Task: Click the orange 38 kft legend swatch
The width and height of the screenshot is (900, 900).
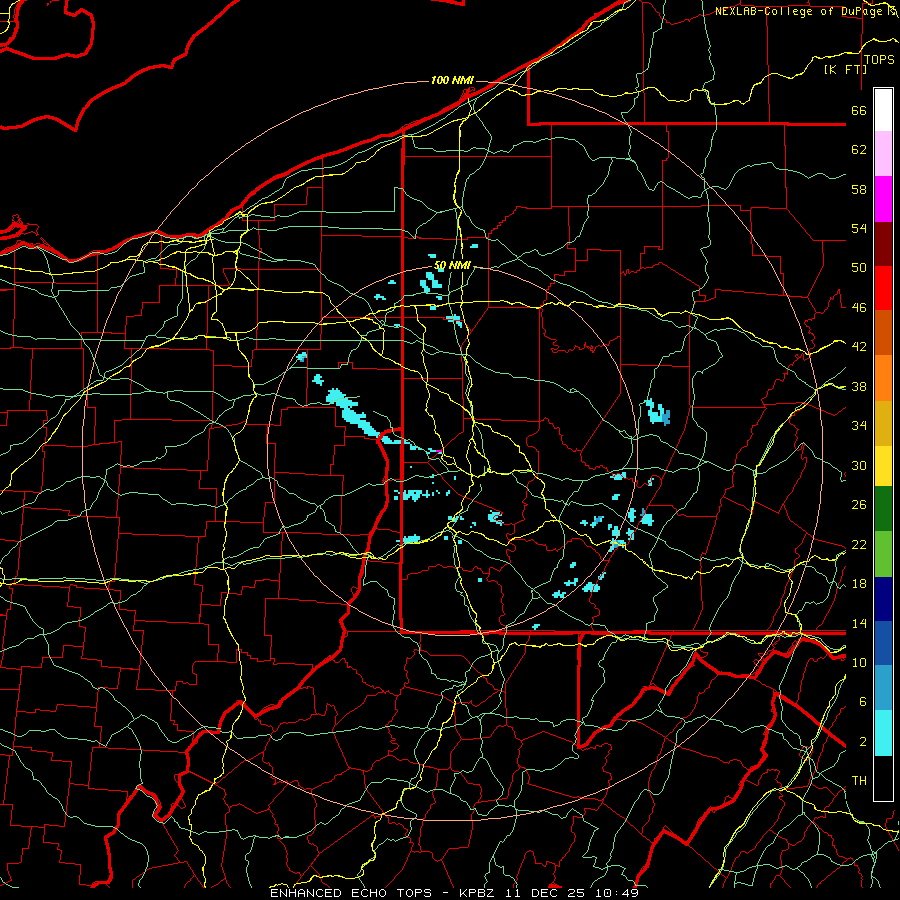Action: pos(883,378)
